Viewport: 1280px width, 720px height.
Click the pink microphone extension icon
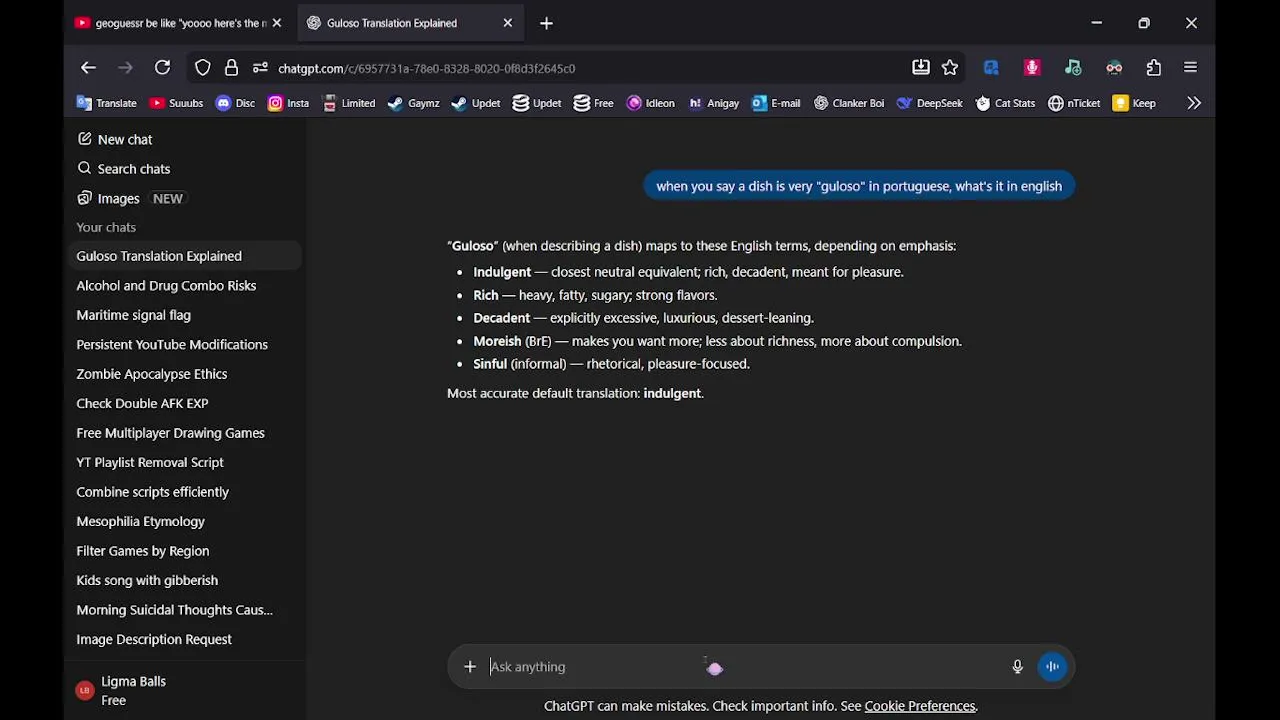(x=1032, y=68)
